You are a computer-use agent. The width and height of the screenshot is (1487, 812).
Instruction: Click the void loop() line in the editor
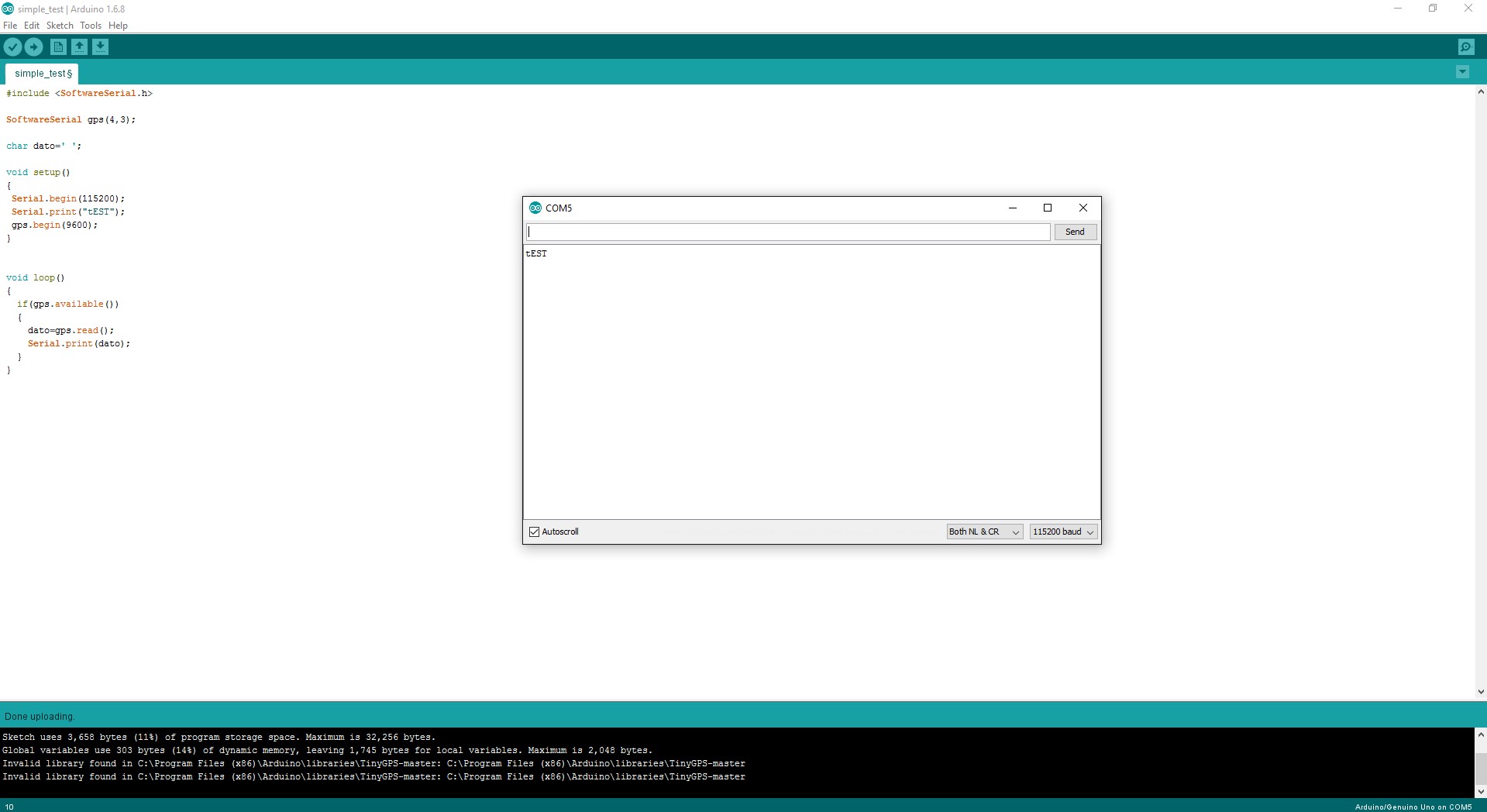click(x=36, y=277)
